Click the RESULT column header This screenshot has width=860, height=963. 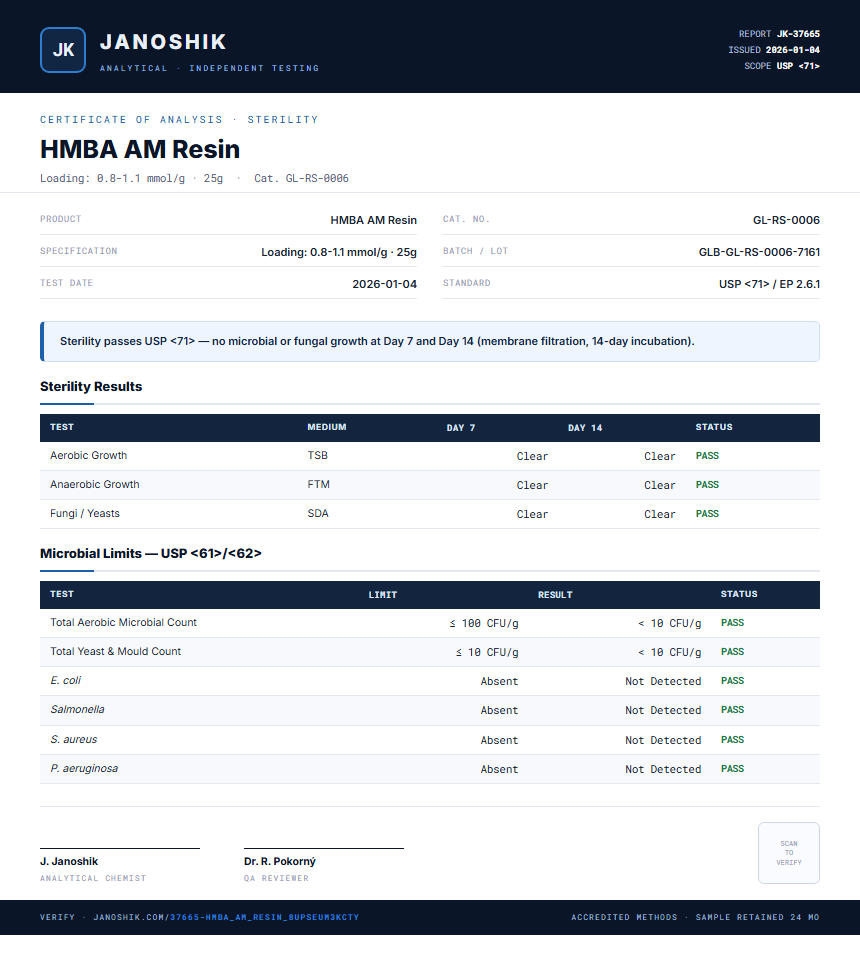tap(555, 595)
